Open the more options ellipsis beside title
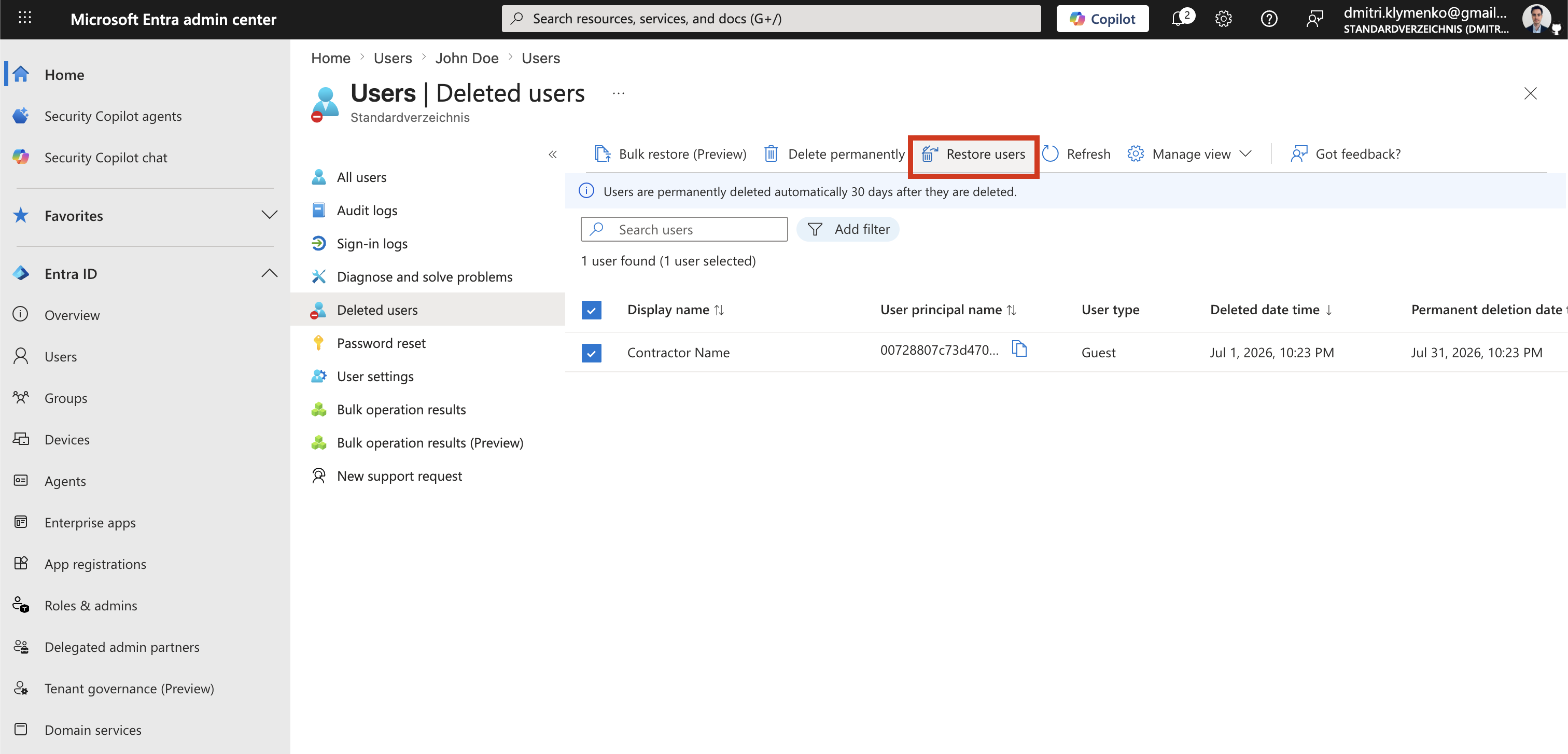Screen dimensions: 1568x754 pyautogui.click(x=619, y=93)
